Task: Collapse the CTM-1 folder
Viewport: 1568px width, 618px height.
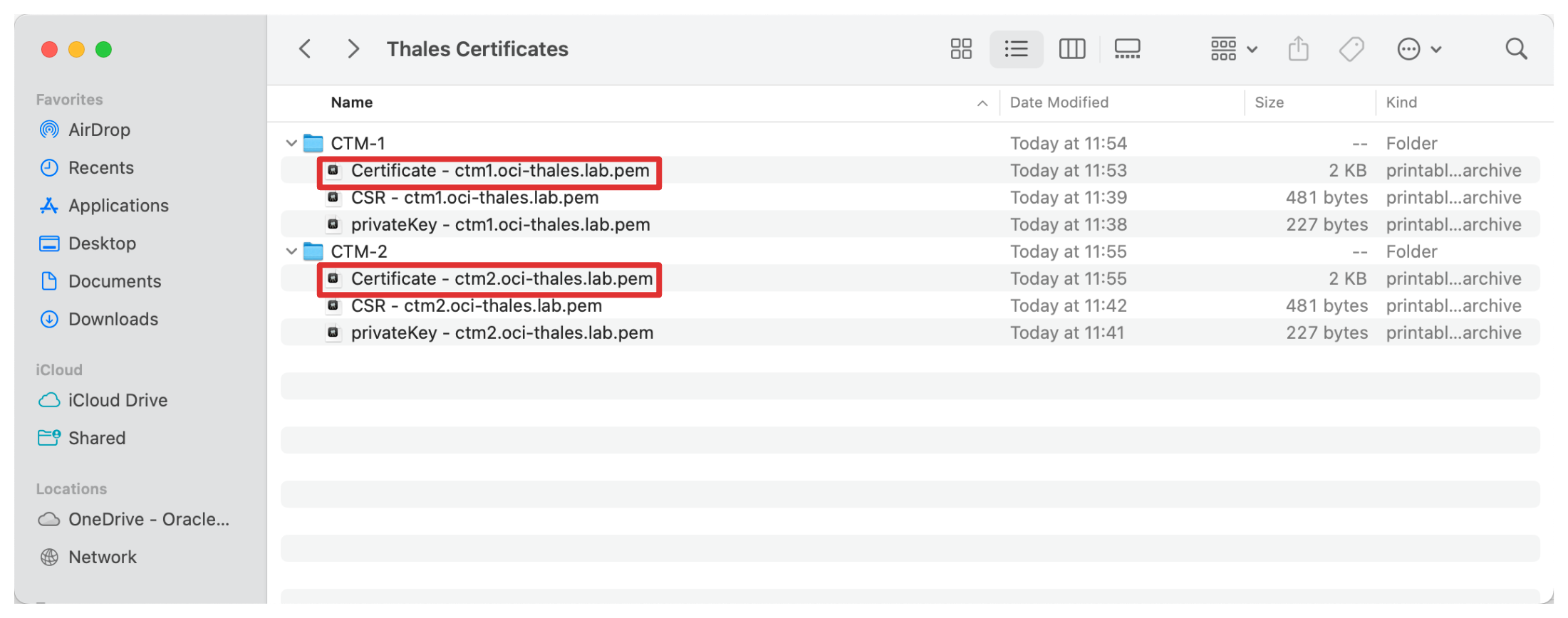Action: click(x=291, y=143)
